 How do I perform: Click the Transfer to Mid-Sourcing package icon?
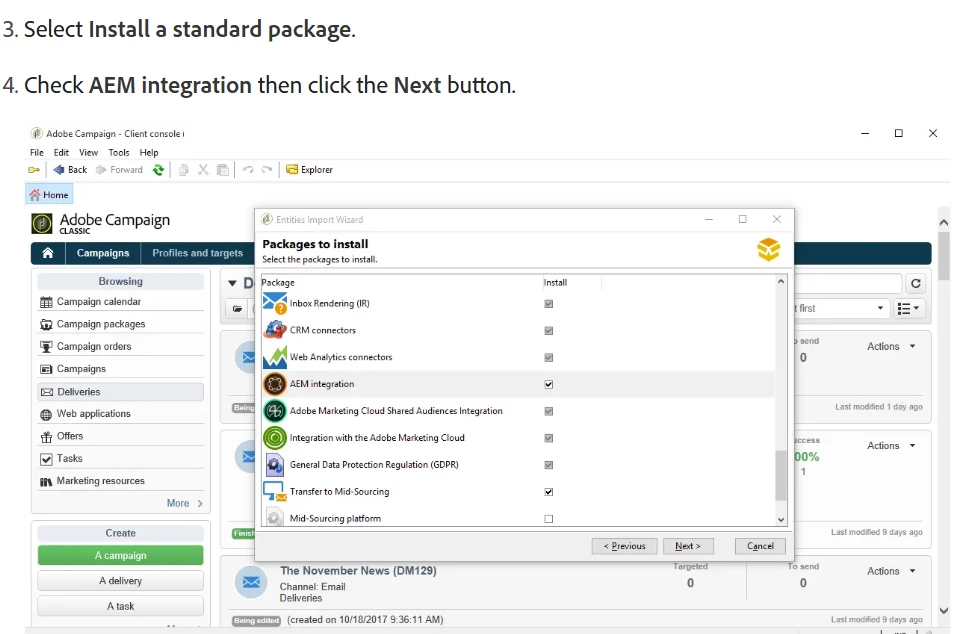tap(275, 492)
